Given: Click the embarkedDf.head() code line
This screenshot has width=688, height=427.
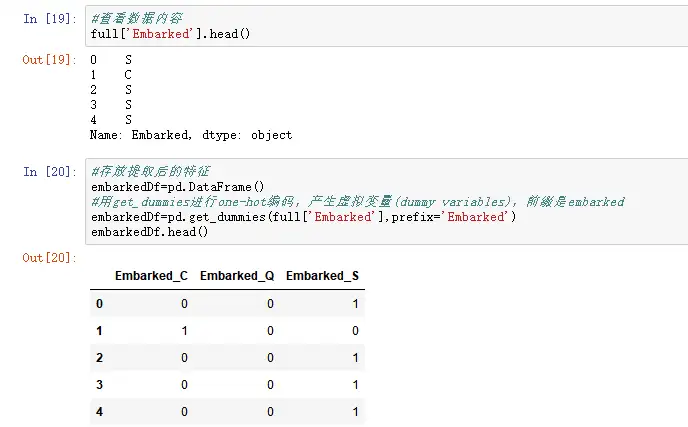Looking at the screenshot, I should point(150,232).
